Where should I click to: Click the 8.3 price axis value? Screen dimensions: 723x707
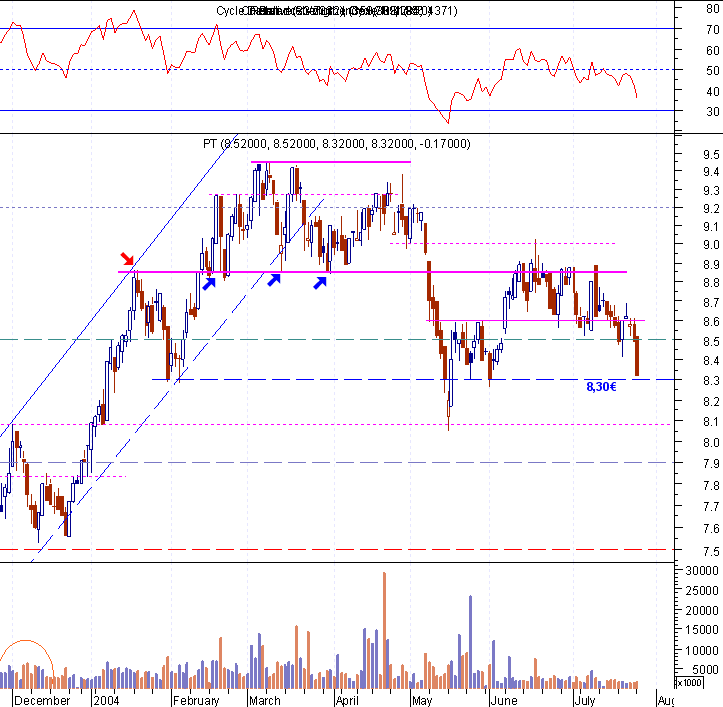pyautogui.click(x=711, y=381)
